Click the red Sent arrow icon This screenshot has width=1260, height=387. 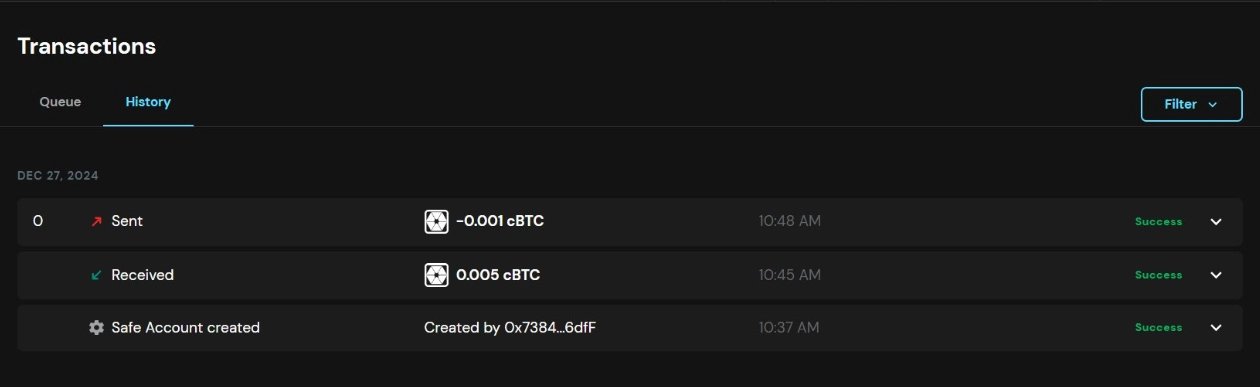click(x=96, y=222)
